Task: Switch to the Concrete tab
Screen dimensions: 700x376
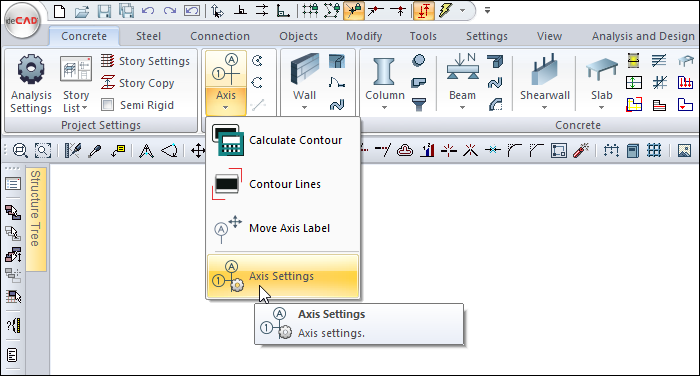Action: (x=84, y=36)
